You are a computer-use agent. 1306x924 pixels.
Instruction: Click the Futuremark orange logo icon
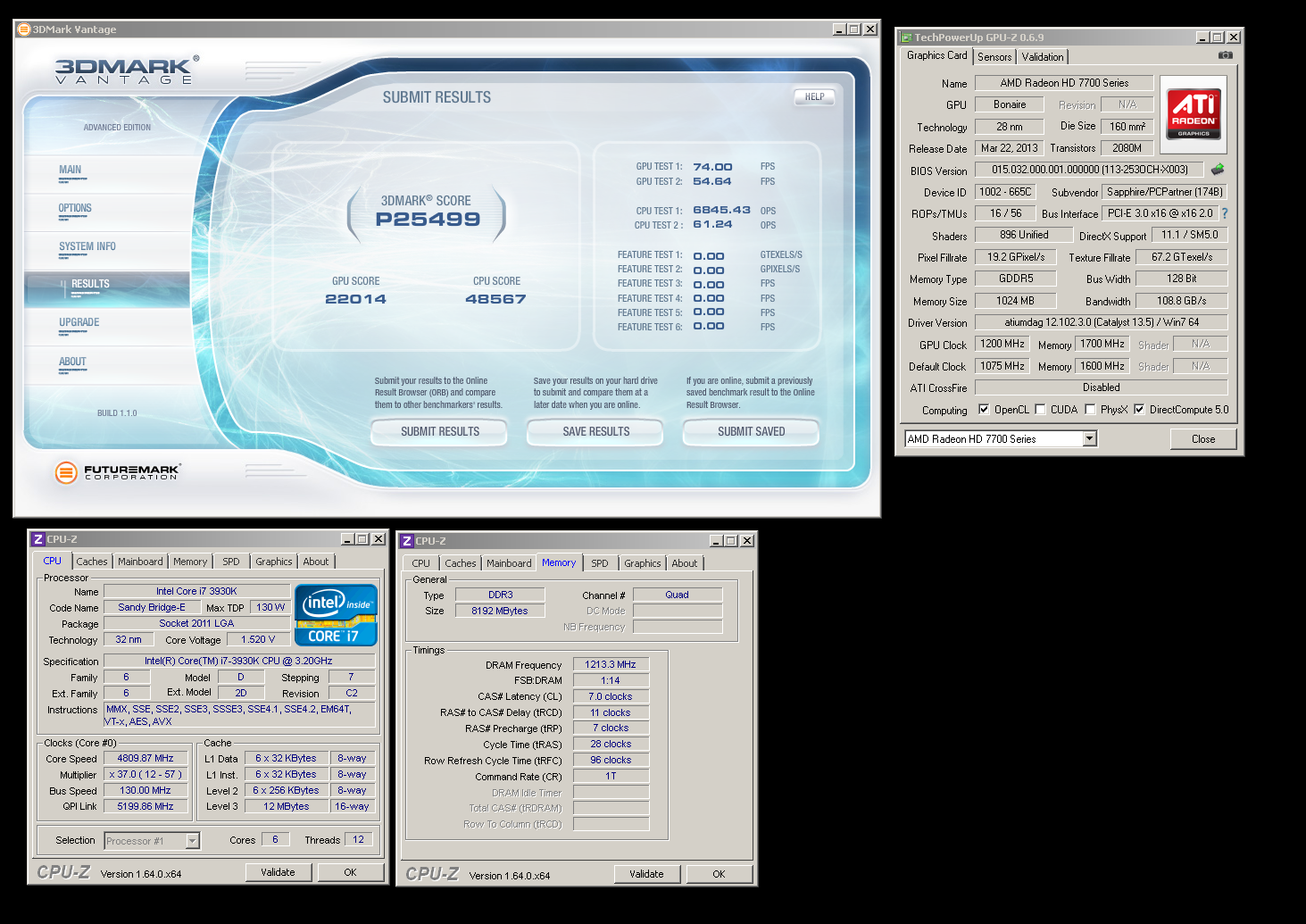pos(65,472)
